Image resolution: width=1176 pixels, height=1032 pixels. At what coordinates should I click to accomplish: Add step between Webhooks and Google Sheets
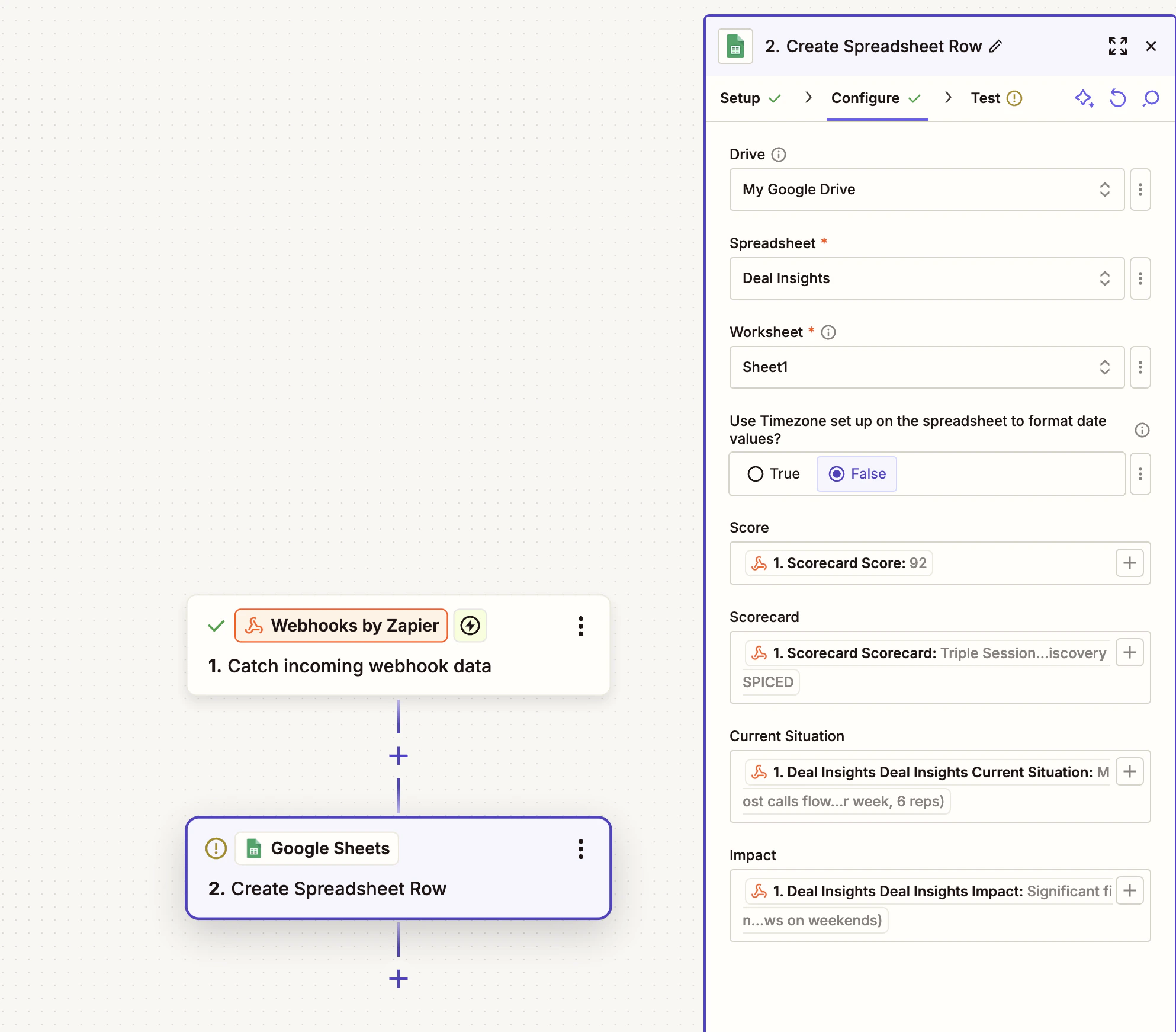(398, 755)
